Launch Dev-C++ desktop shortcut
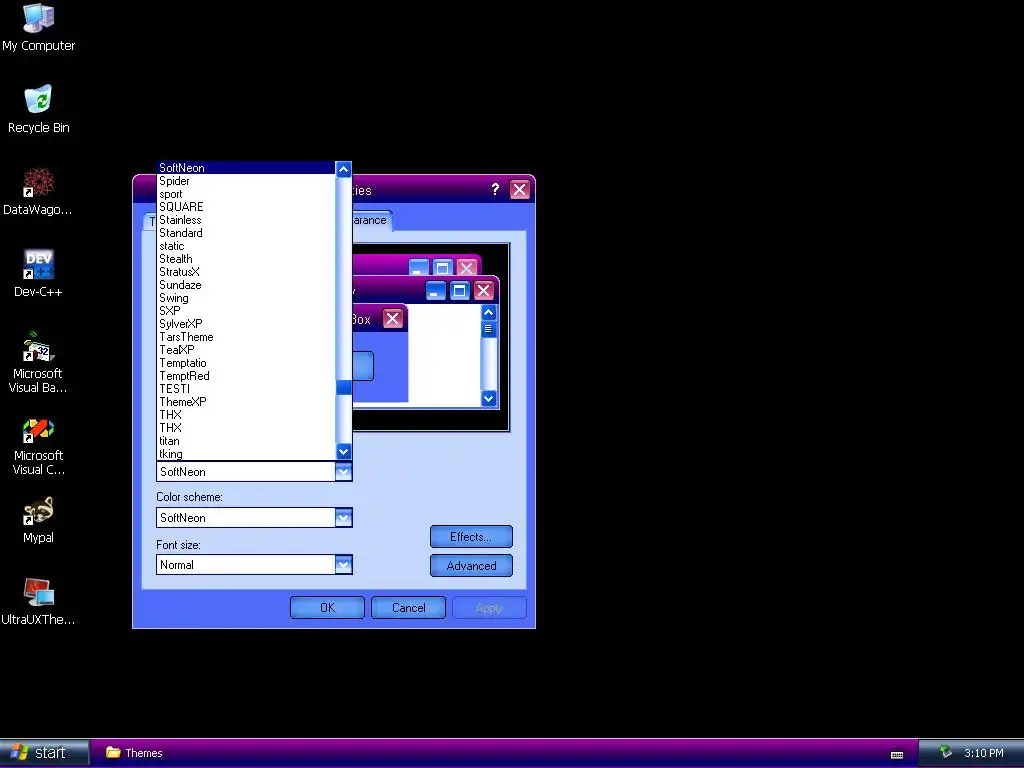This screenshot has width=1024, height=768. [x=38, y=274]
